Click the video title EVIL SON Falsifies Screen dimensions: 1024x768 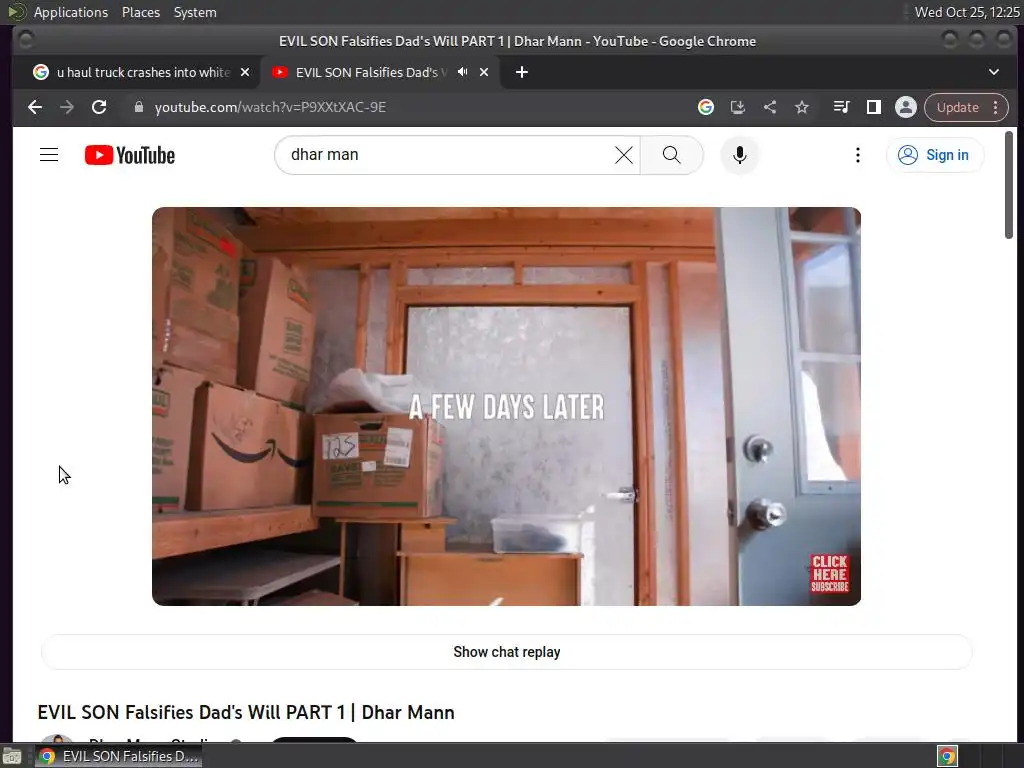click(246, 712)
